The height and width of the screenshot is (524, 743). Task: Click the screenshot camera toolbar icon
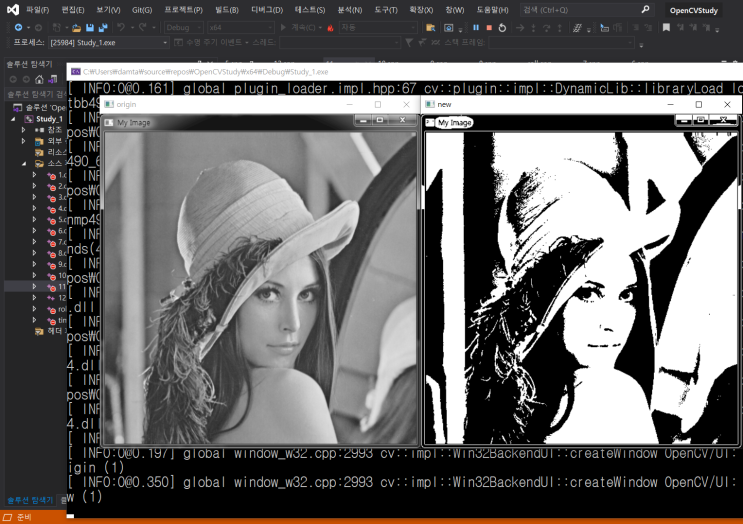448,28
